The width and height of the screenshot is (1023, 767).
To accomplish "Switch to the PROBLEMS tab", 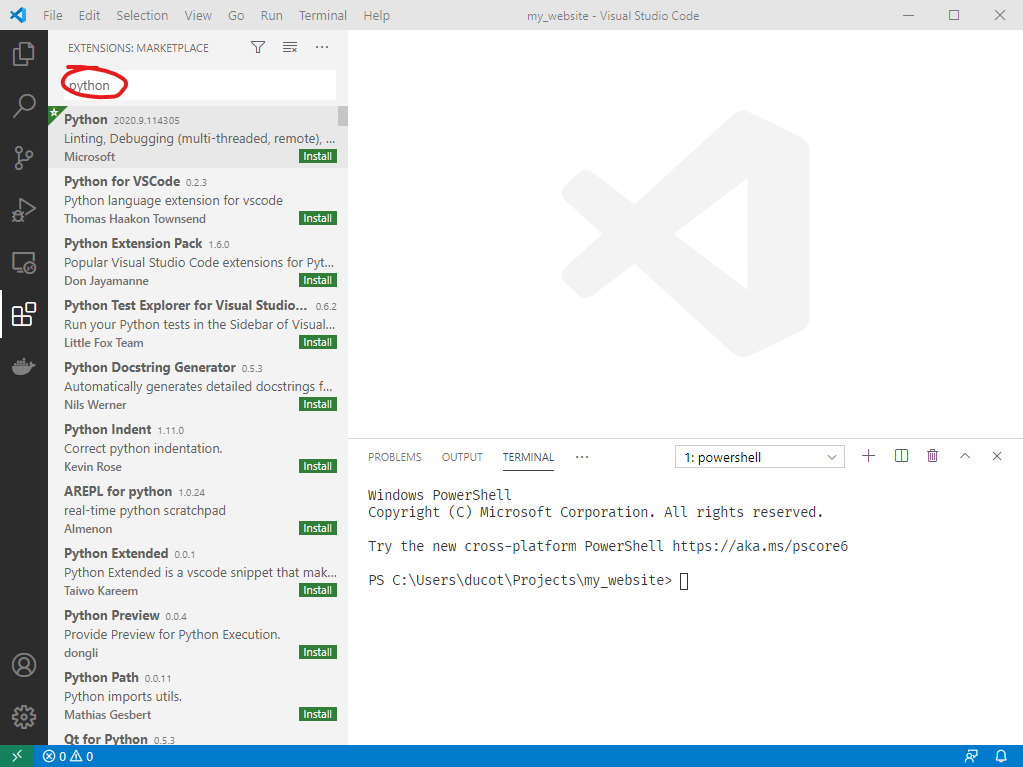I will [x=394, y=456].
